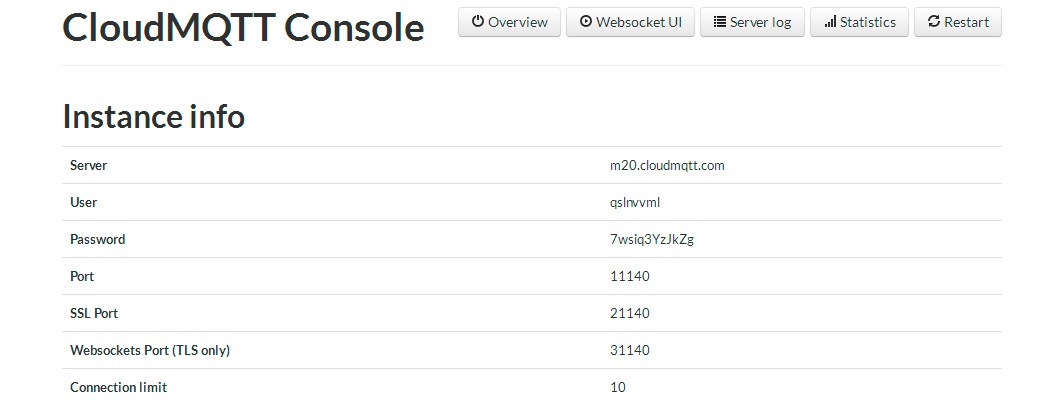Restart the instance
The image size is (1046, 418).
coord(958,22)
